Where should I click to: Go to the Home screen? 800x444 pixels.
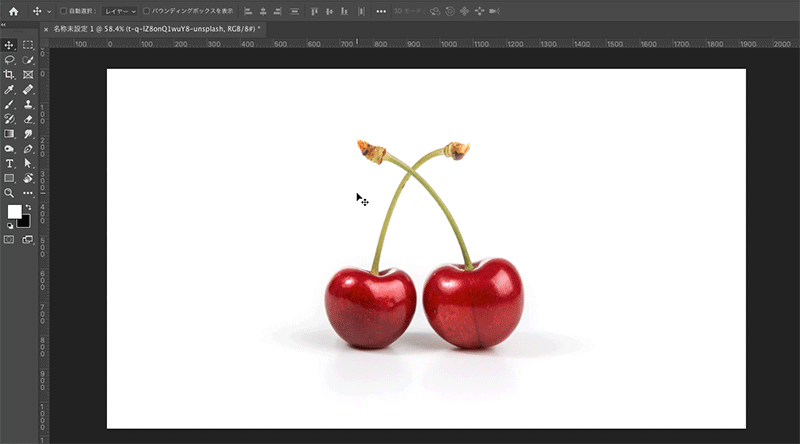point(13,11)
